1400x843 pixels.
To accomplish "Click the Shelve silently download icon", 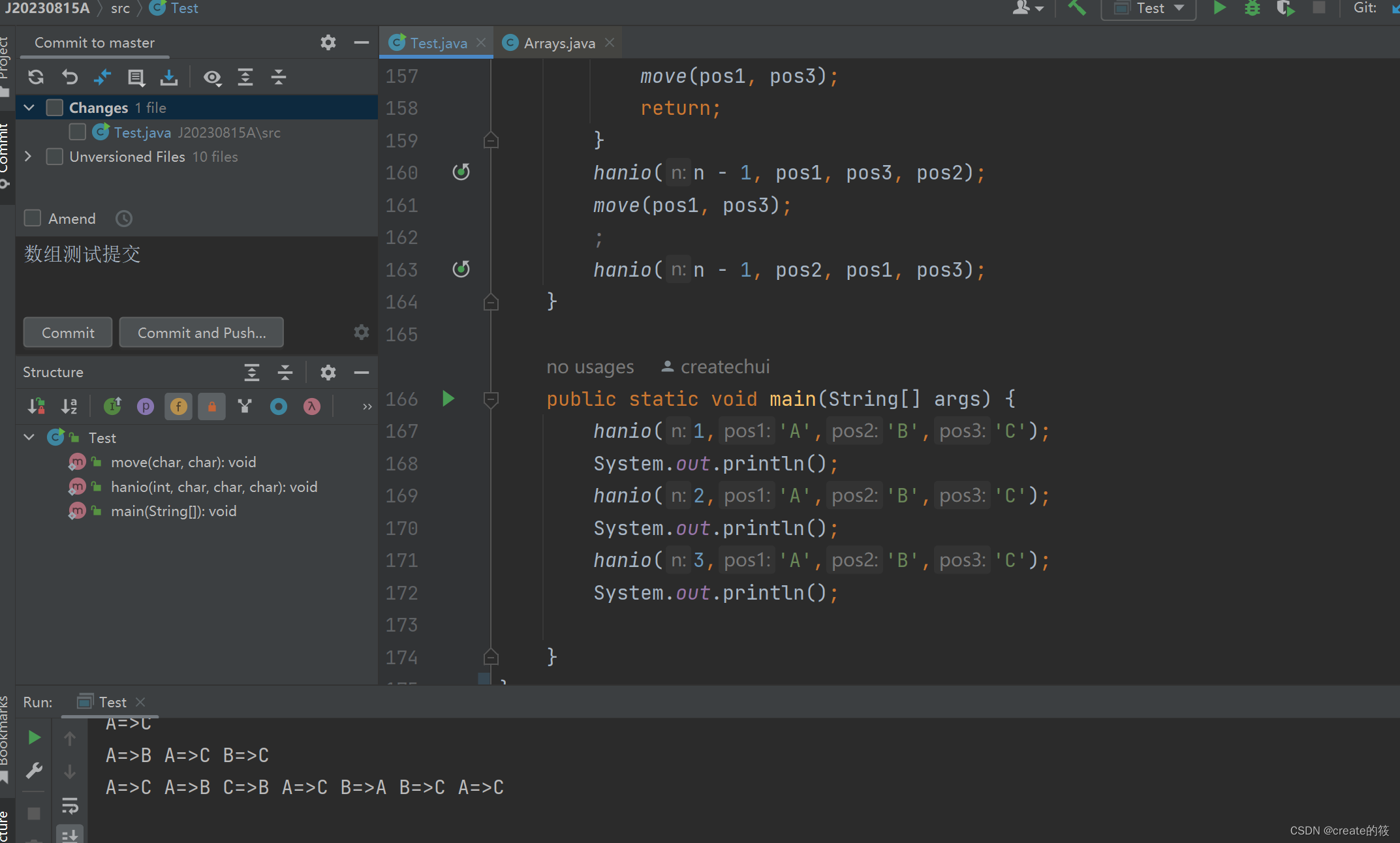I will point(169,78).
